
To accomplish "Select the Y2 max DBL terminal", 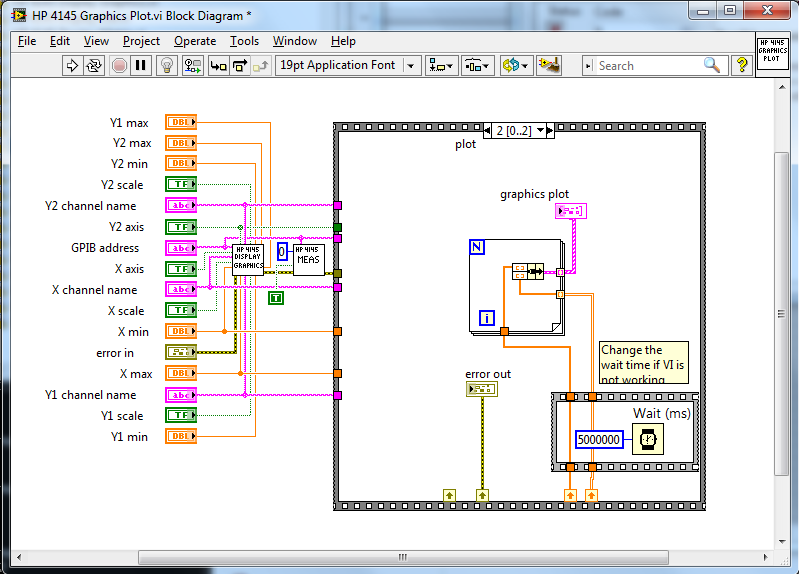I will click(x=181, y=143).
